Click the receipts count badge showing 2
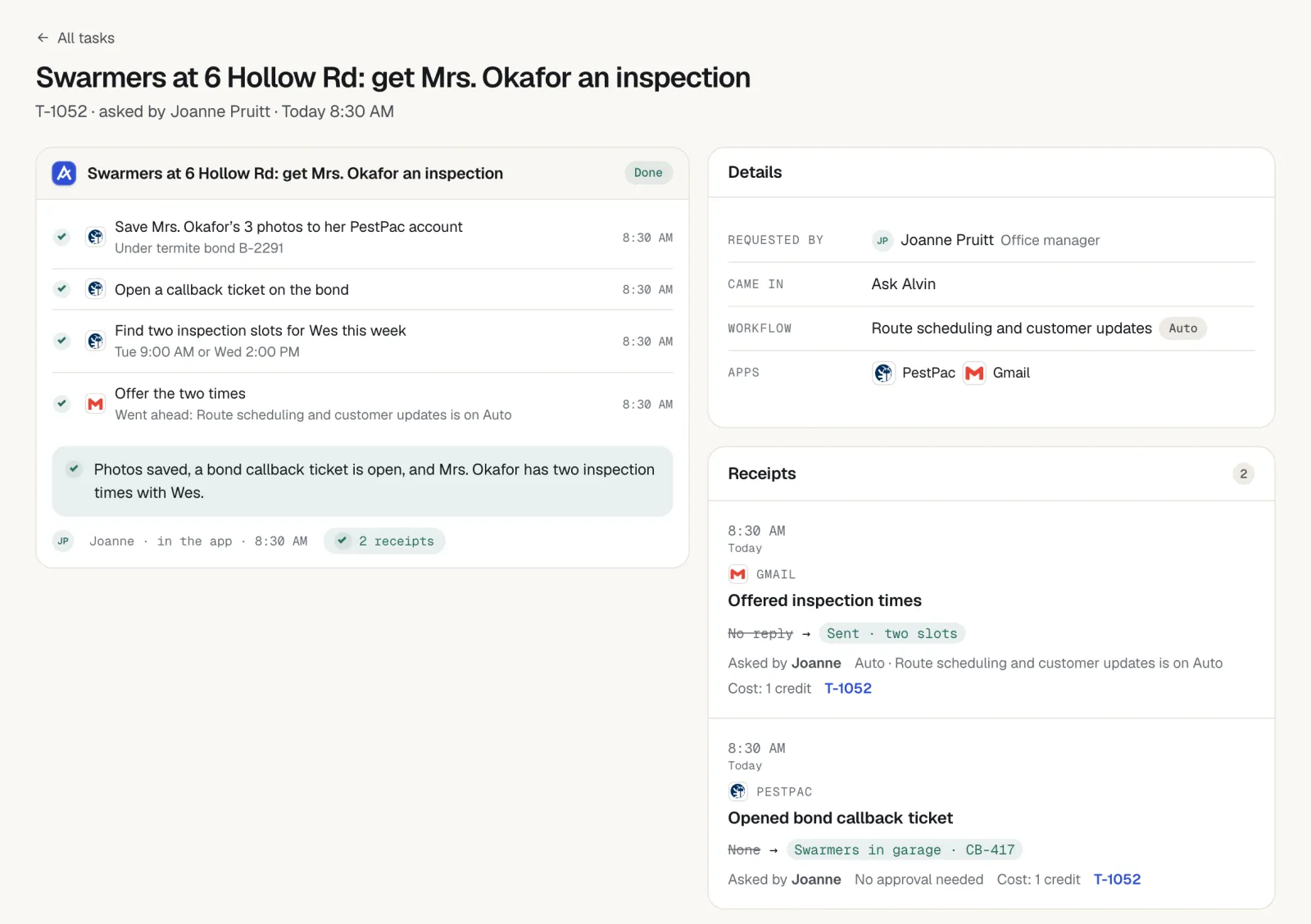The width and height of the screenshot is (1311, 924). pos(1243,473)
